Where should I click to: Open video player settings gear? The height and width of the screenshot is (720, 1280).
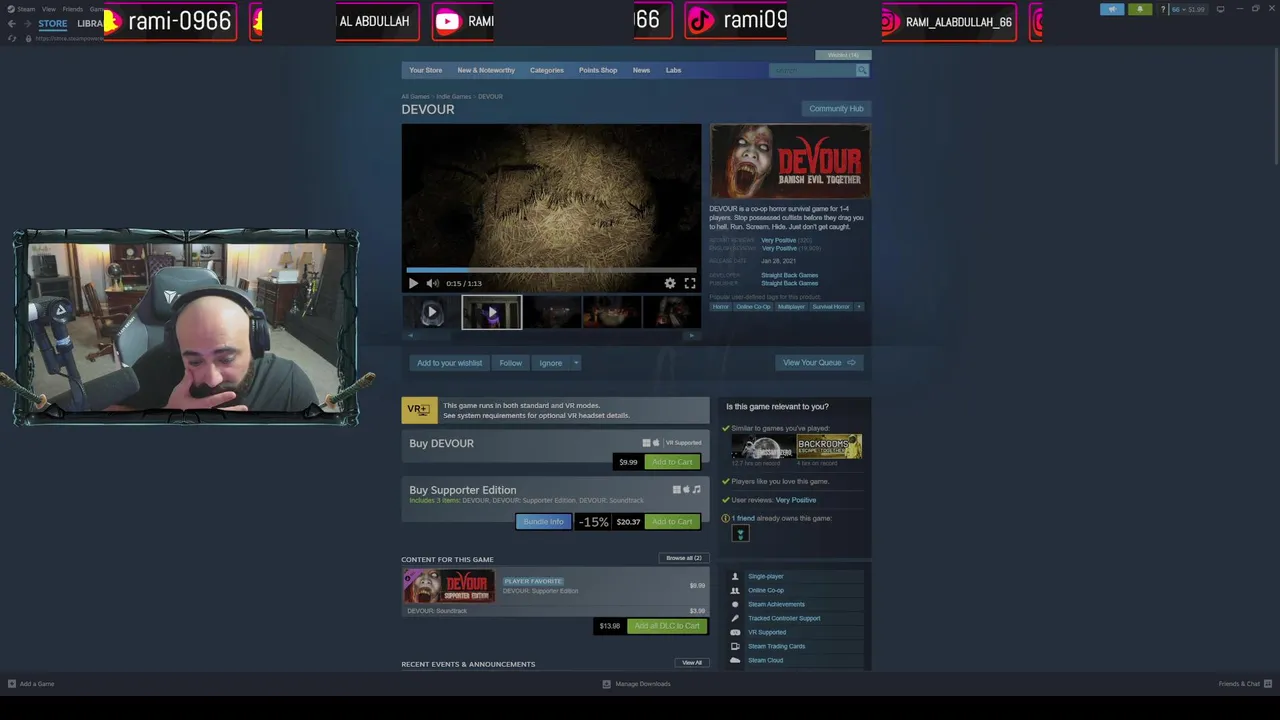click(670, 283)
